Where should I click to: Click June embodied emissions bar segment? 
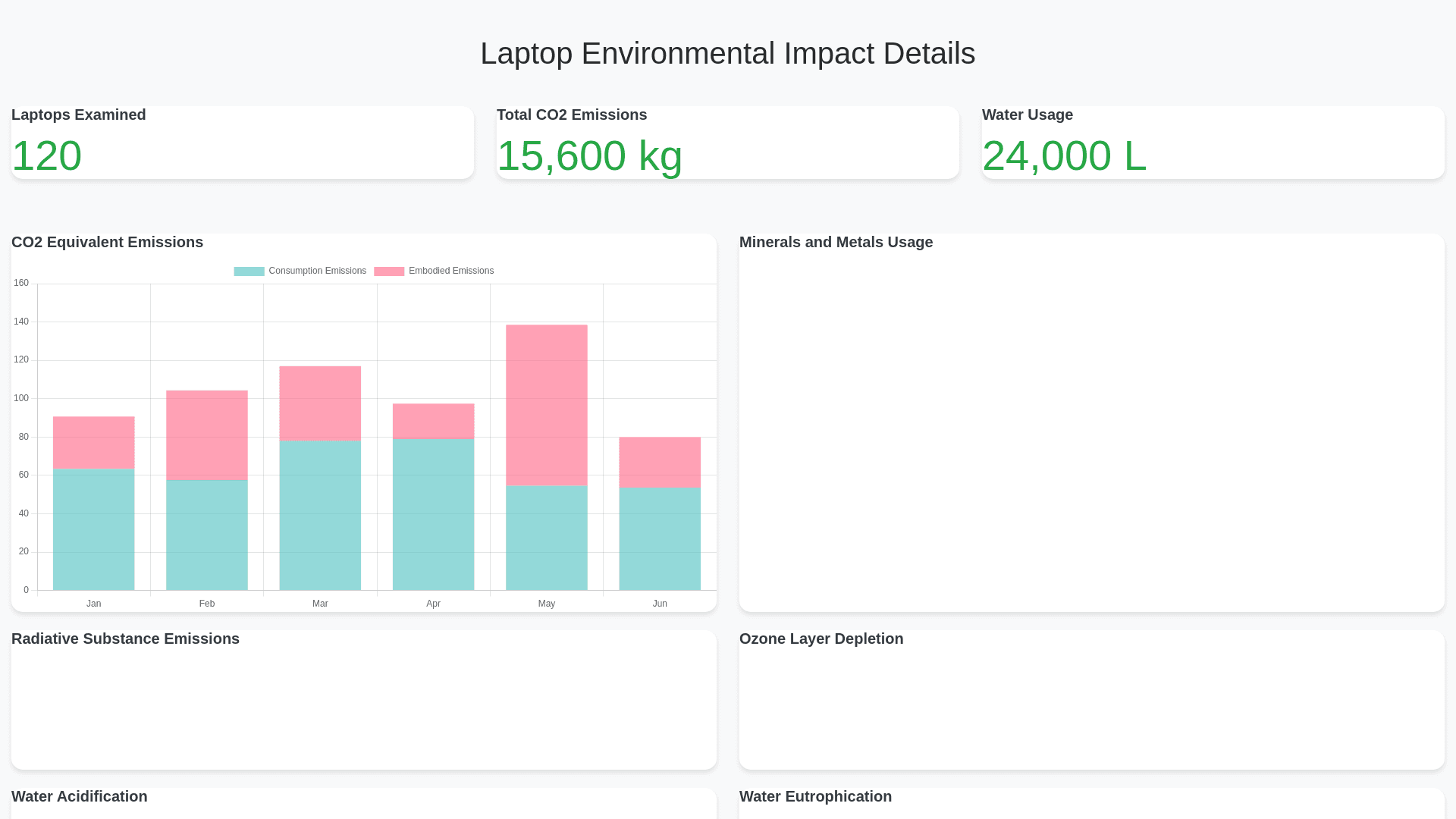click(x=660, y=463)
